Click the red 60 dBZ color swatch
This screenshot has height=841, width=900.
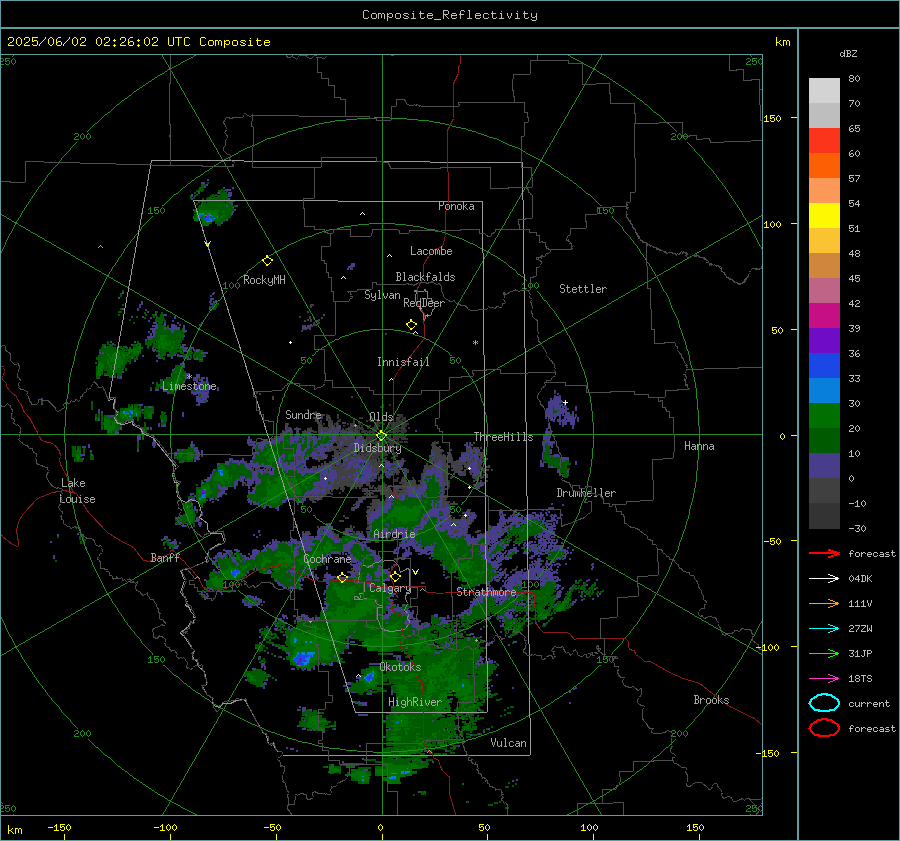(824, 141)
